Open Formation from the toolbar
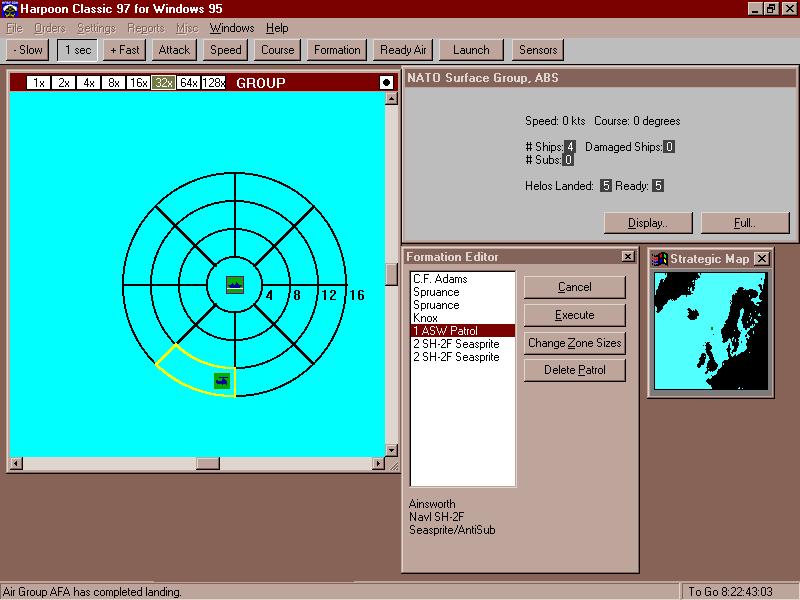Image resolution: width=800 pixels, height=600 pixels. click(x=337, y=50)
